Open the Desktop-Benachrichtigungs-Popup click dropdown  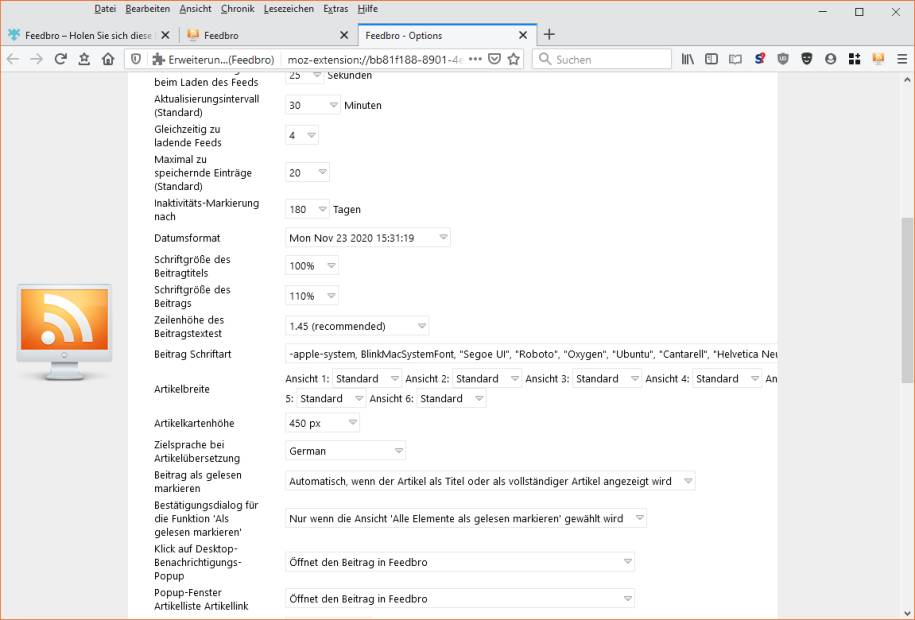[x=460, y=562]
